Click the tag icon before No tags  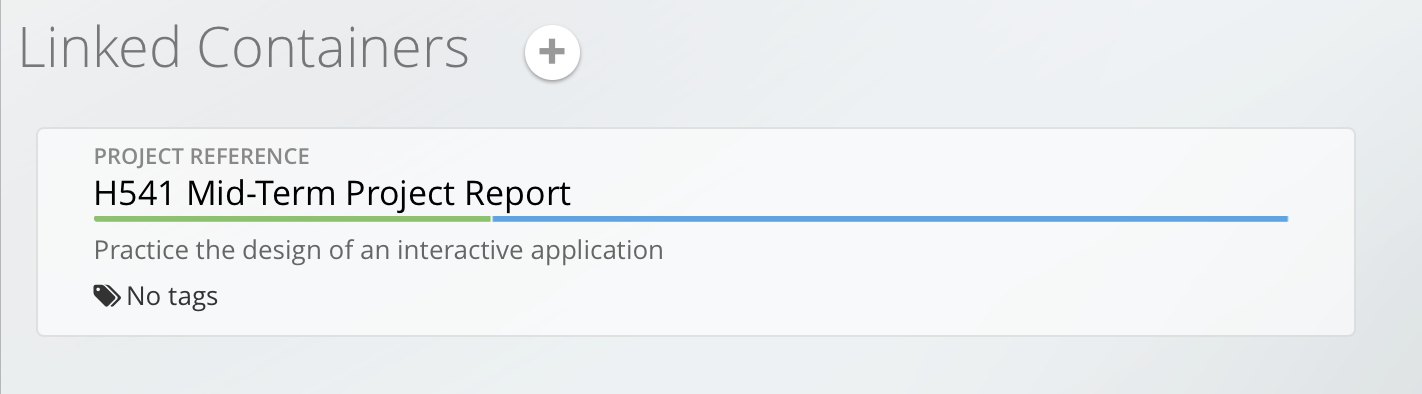point(107,295)
